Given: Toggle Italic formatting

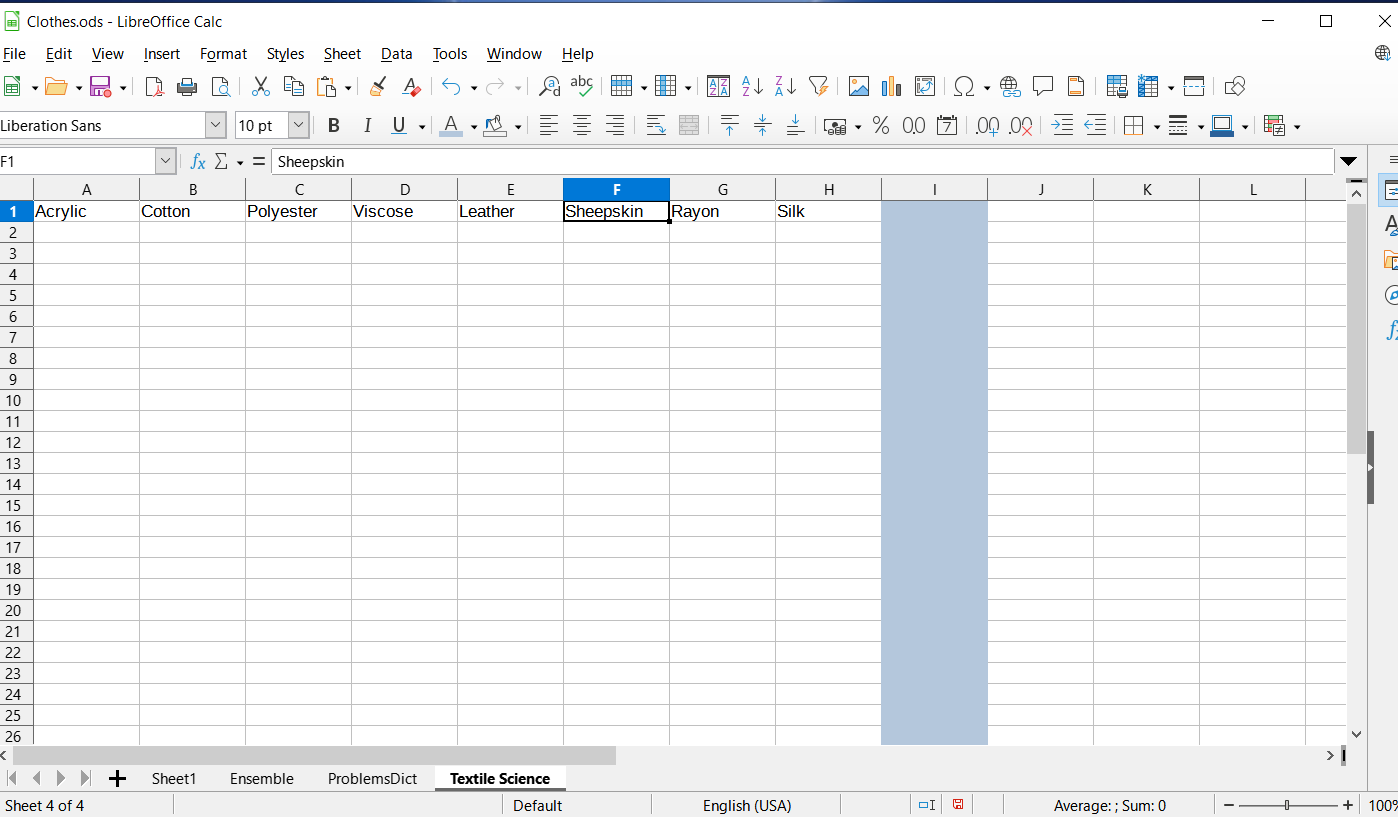Looking at the screenshot, I should 367,125.
